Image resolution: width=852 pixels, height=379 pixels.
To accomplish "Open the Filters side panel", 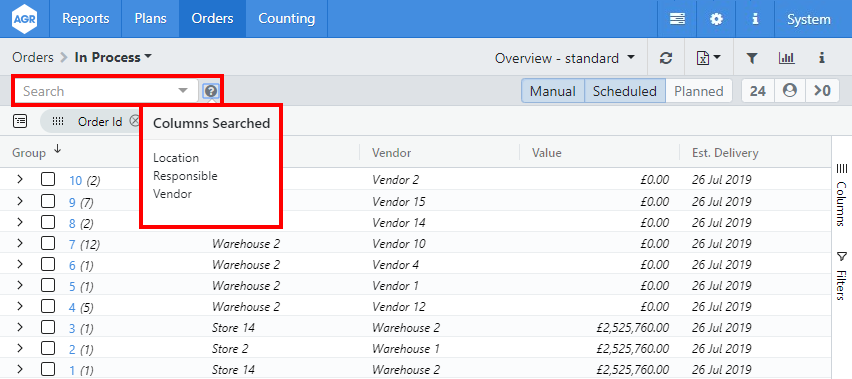I will coord(841,276).
